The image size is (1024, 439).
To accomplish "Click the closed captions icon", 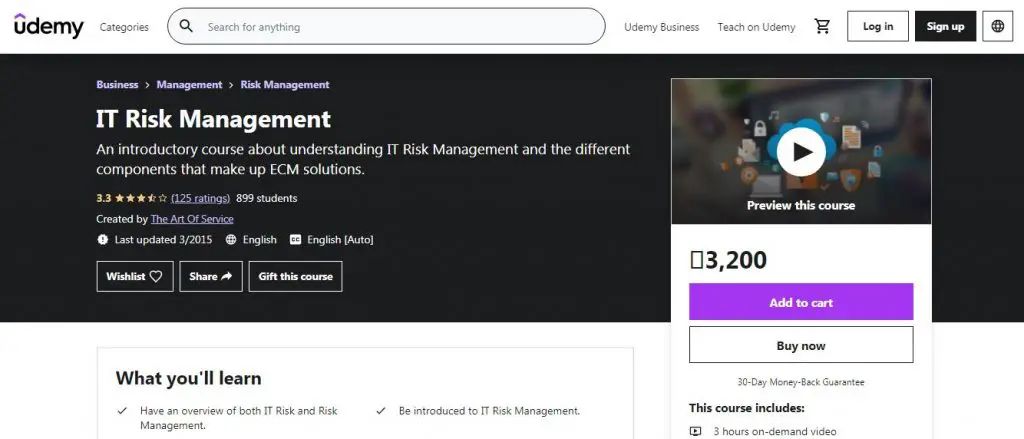I will 295,240.
